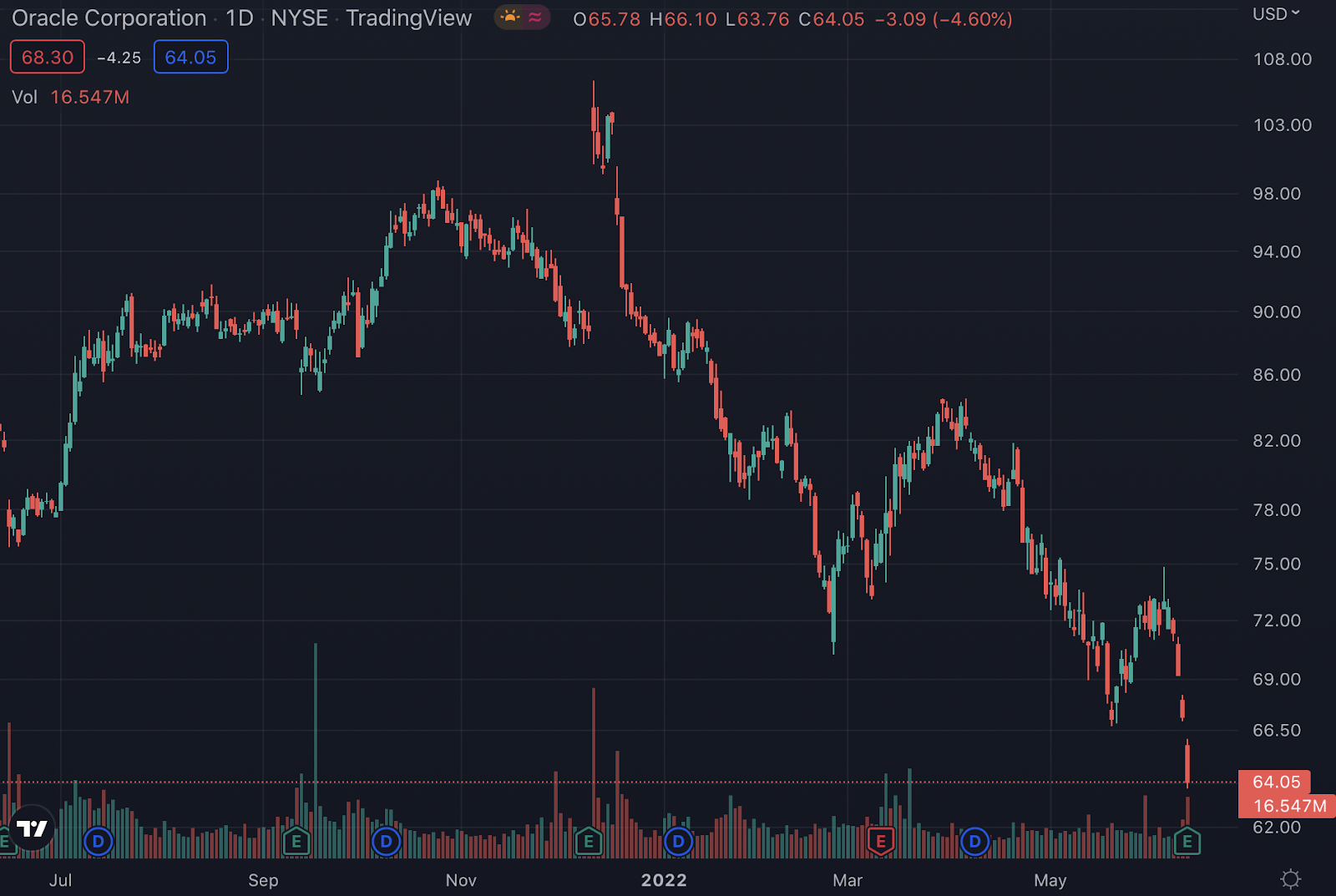Click the Vol indicator label
This screenshot has height=896, width=1336.
coord(25,97)
